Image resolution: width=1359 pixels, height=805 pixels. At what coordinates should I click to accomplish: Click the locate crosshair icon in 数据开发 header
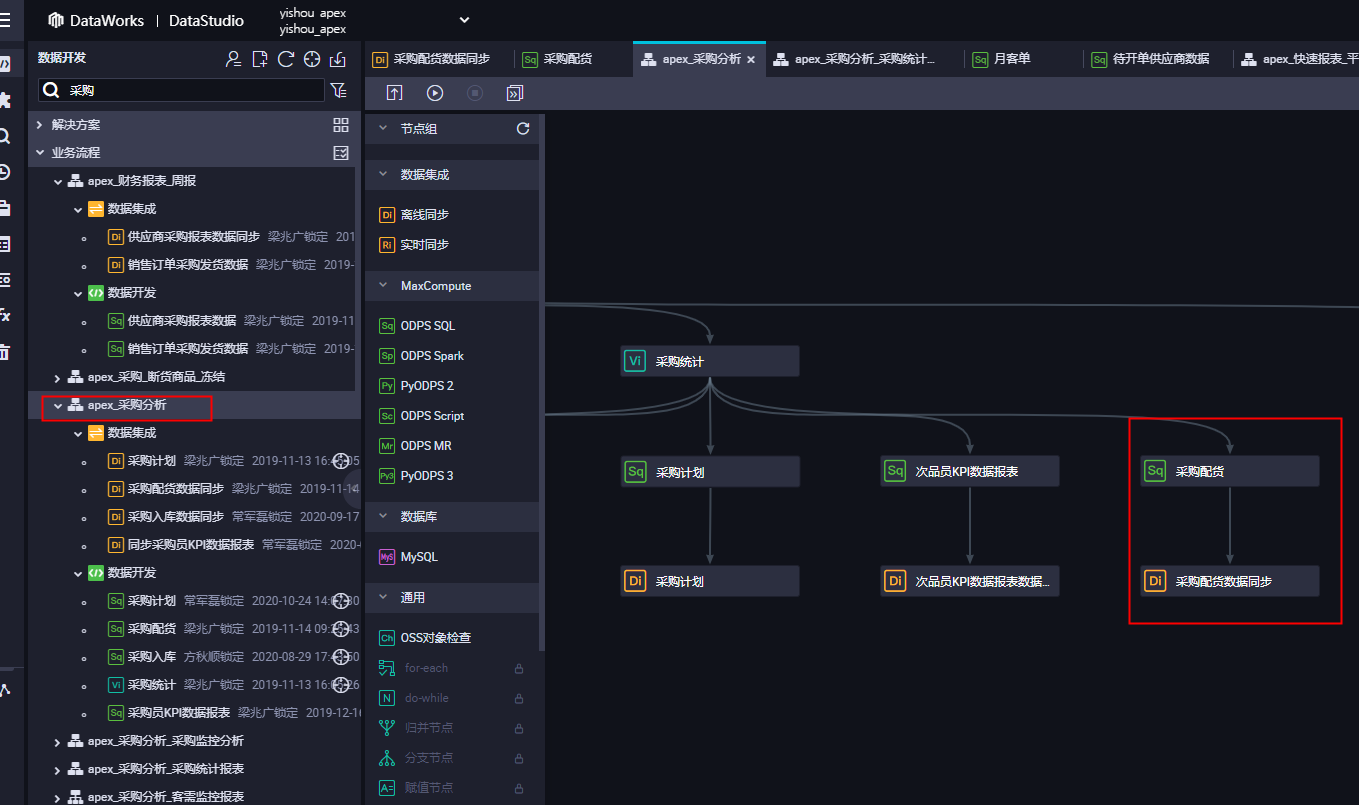click(x=312, y=59)
